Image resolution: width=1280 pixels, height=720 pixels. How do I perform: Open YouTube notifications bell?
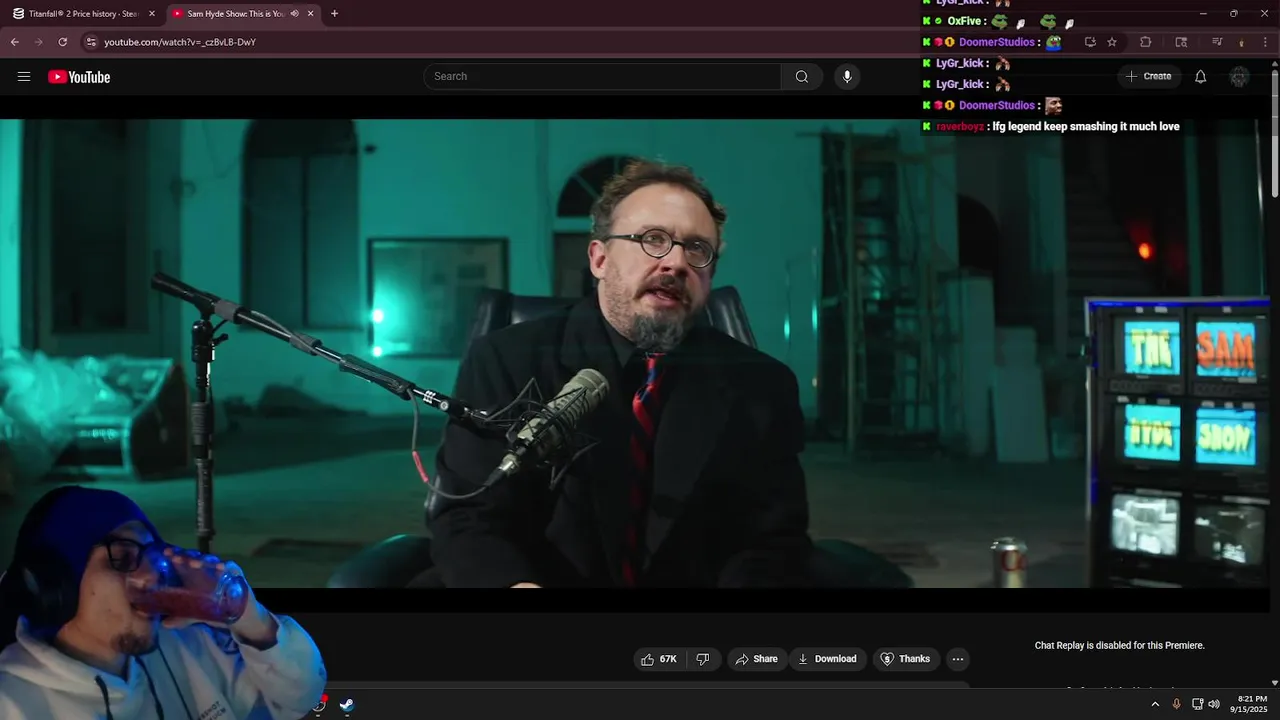pyautogui.click(x=1201, y=77)
